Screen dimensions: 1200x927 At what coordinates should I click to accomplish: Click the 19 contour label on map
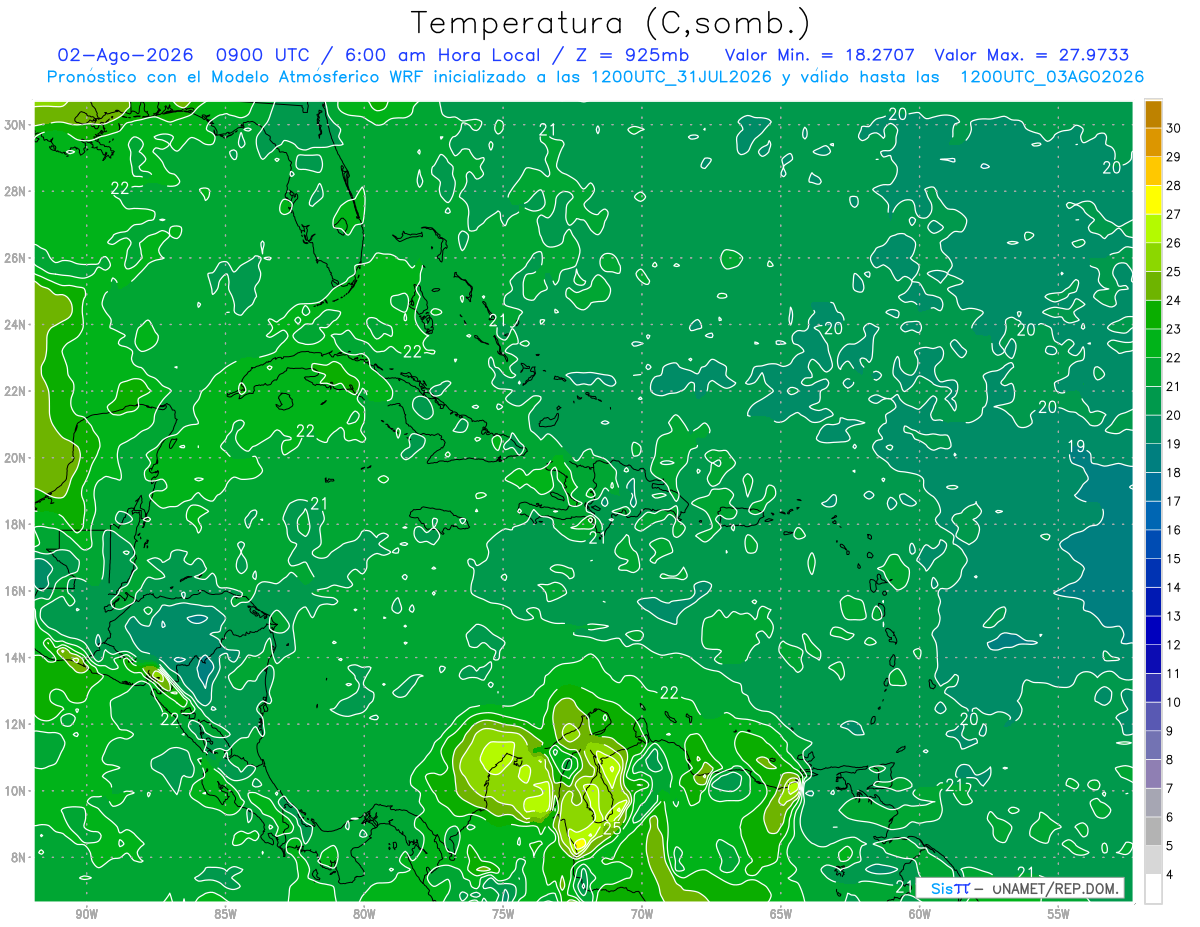coord(1076,446)
